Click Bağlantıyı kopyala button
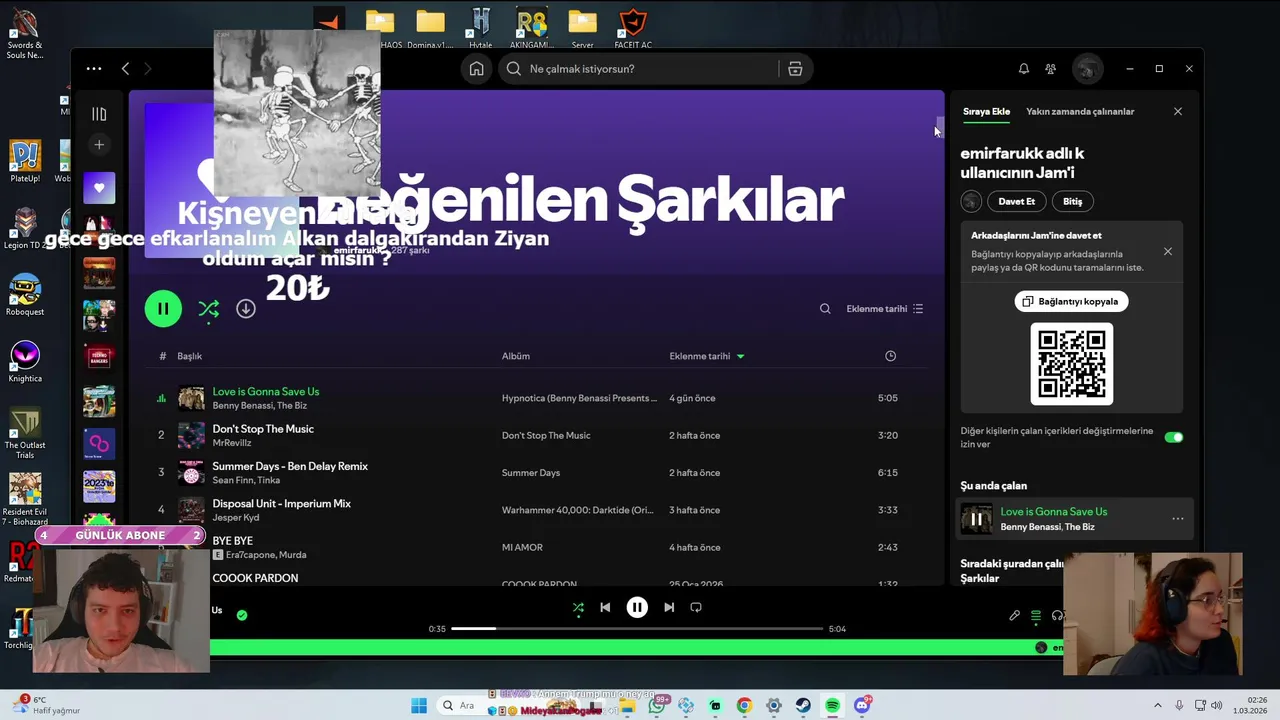Screen dimensions: 1280x720 1071,301
